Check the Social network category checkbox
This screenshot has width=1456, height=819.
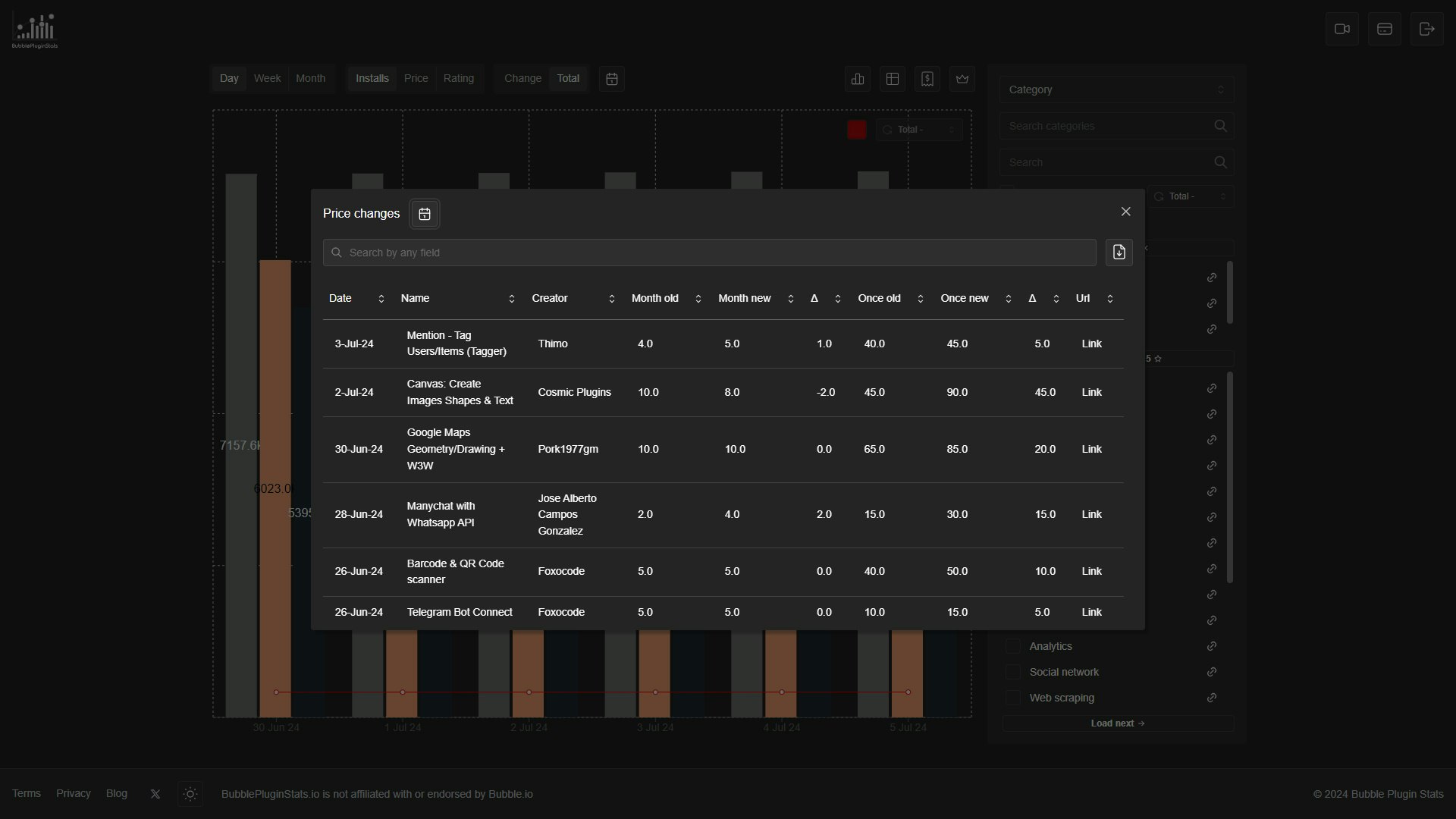(1013, 673)
